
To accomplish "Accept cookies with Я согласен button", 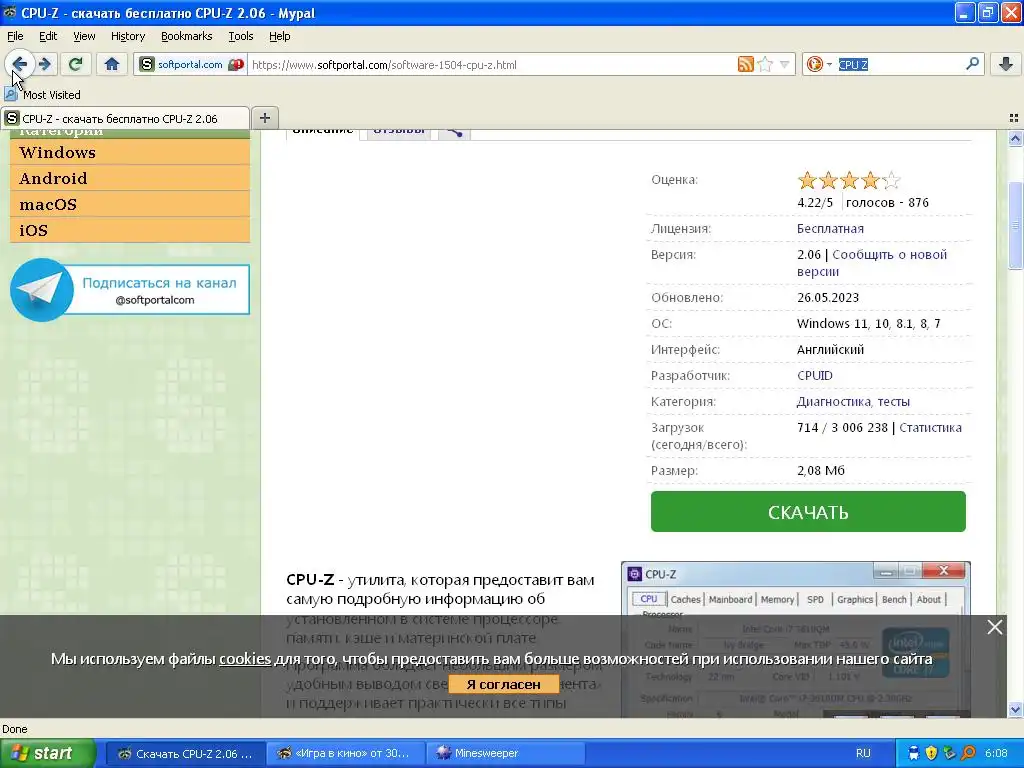I will (504, 684).
